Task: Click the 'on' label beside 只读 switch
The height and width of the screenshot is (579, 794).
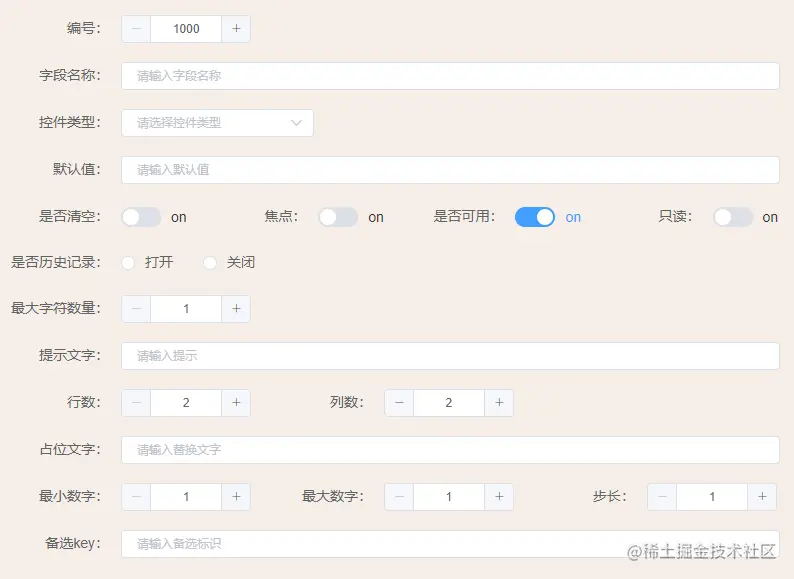Action: 770,217
